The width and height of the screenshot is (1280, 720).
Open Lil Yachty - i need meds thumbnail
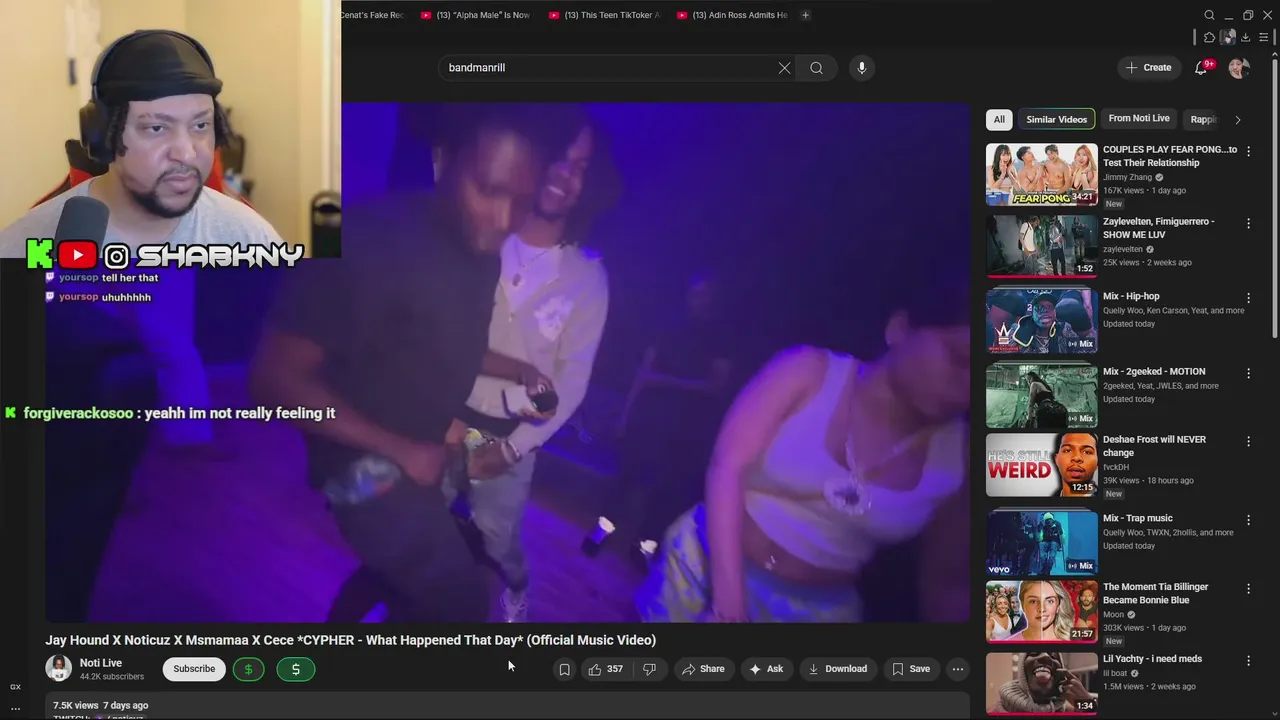tap(1041, 683)
